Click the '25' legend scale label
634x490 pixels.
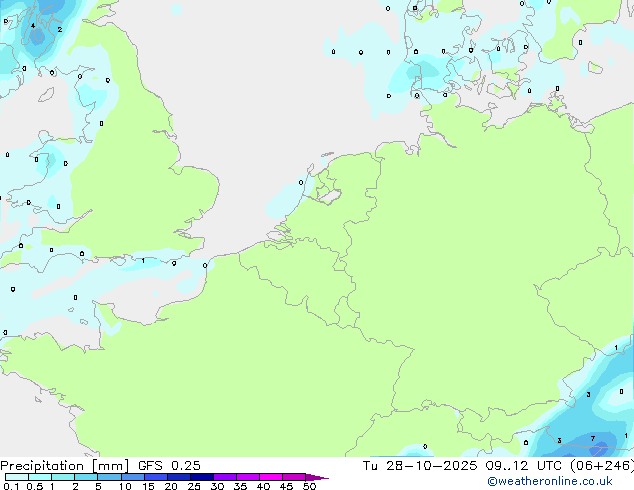pyautogui.click(x=194, y=486)
